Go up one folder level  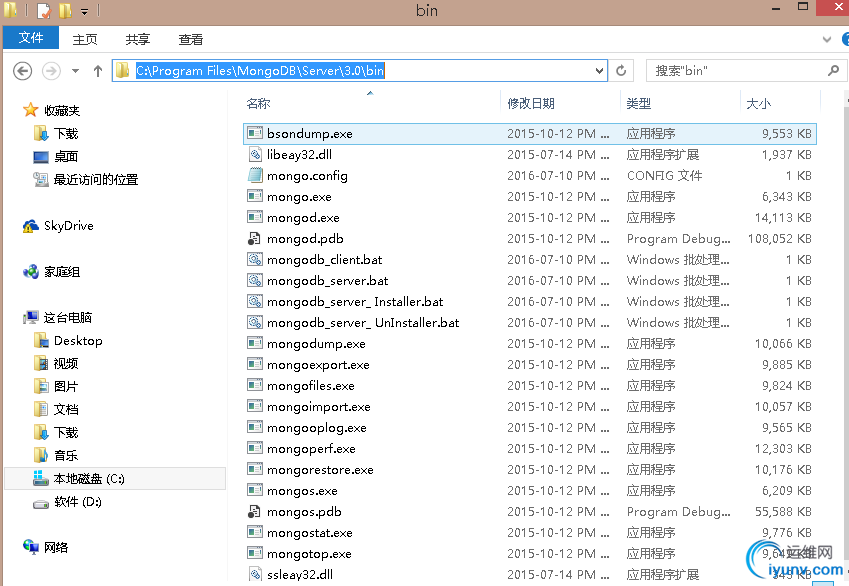pos(97,71)
